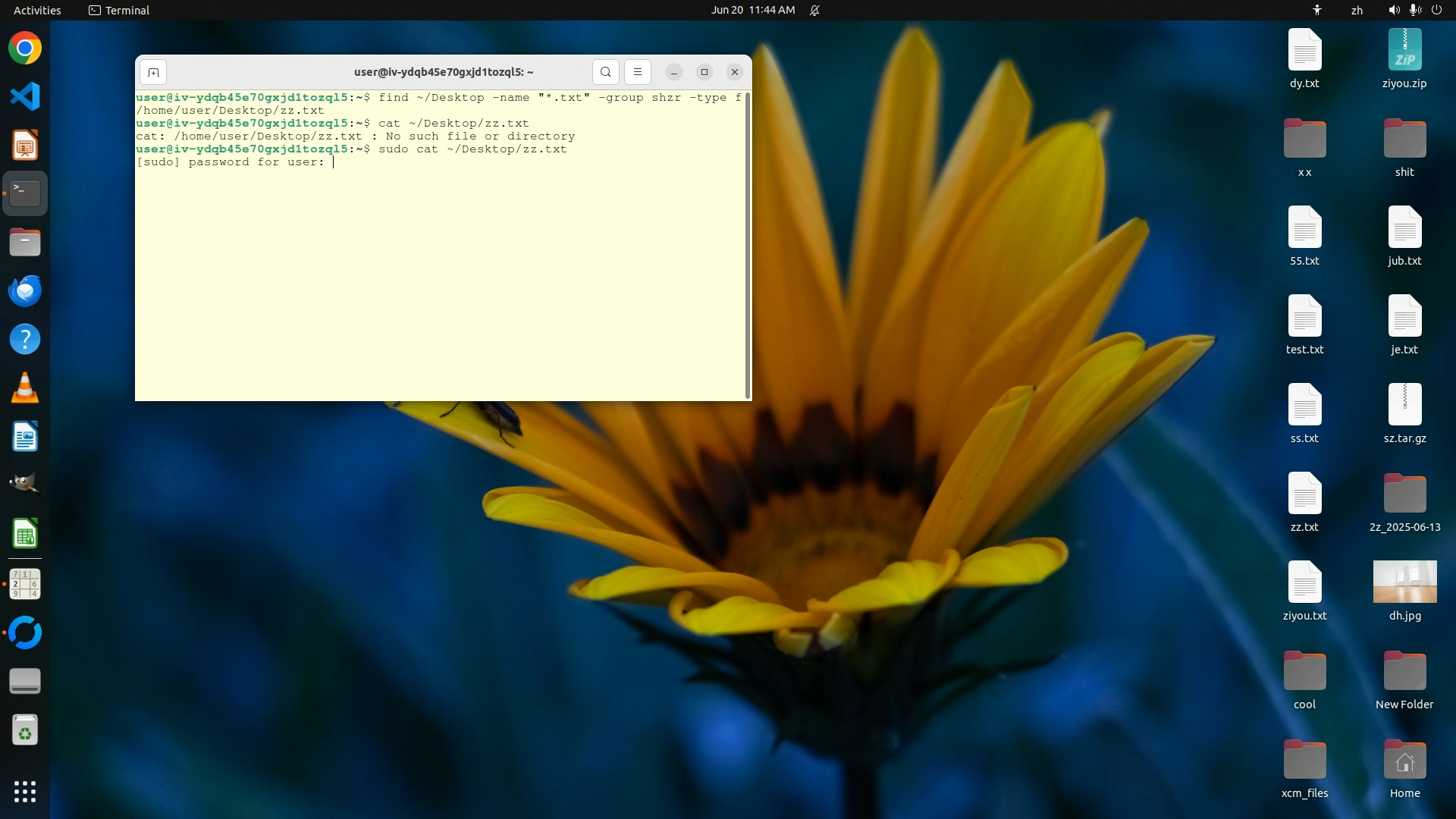Viewport: 1456px width, 819px height.
Task: Expand the system volume and power menu
Action: pyautogui.click(x=1414, y=10)
